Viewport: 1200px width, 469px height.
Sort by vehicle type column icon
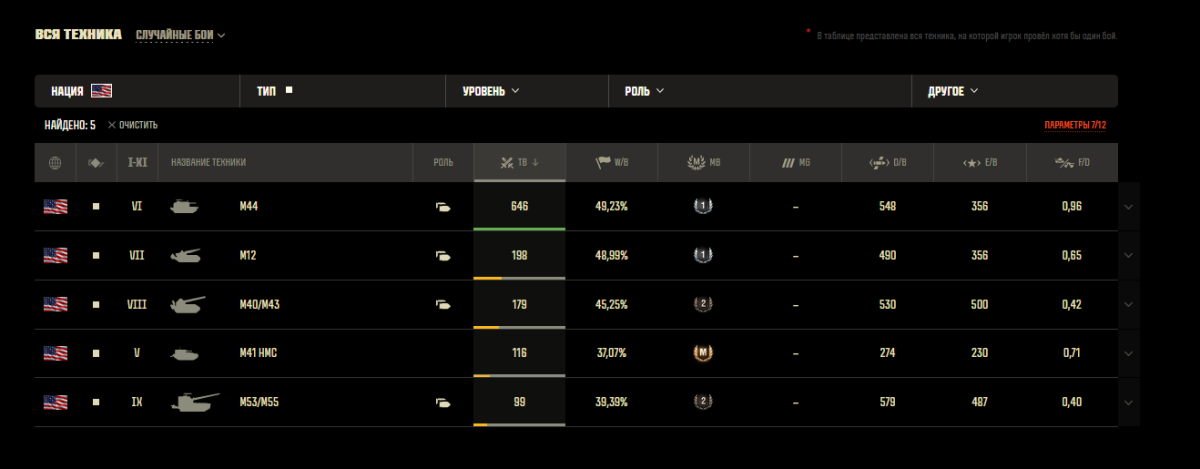96,162
